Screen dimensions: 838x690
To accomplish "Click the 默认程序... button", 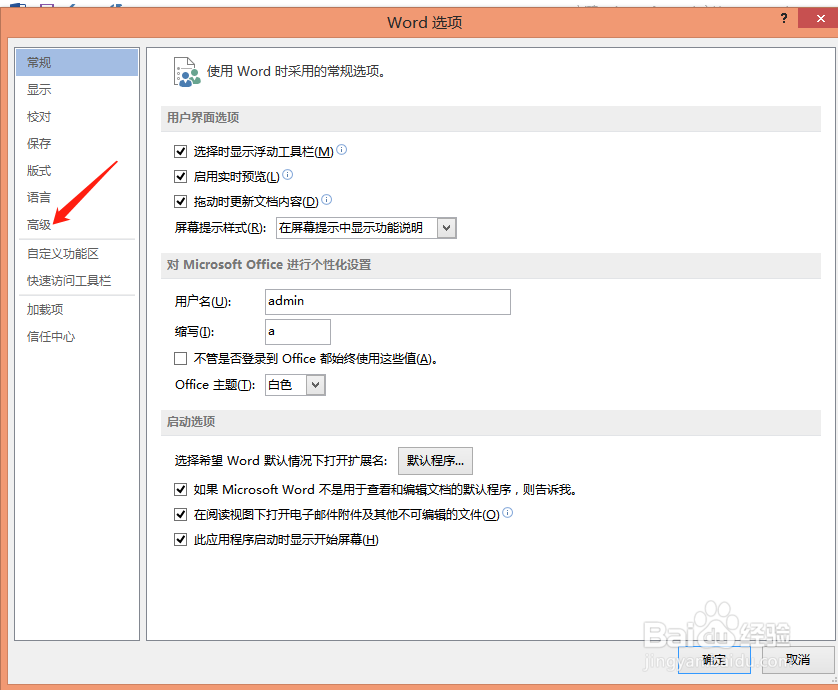I will coord(435,461).
